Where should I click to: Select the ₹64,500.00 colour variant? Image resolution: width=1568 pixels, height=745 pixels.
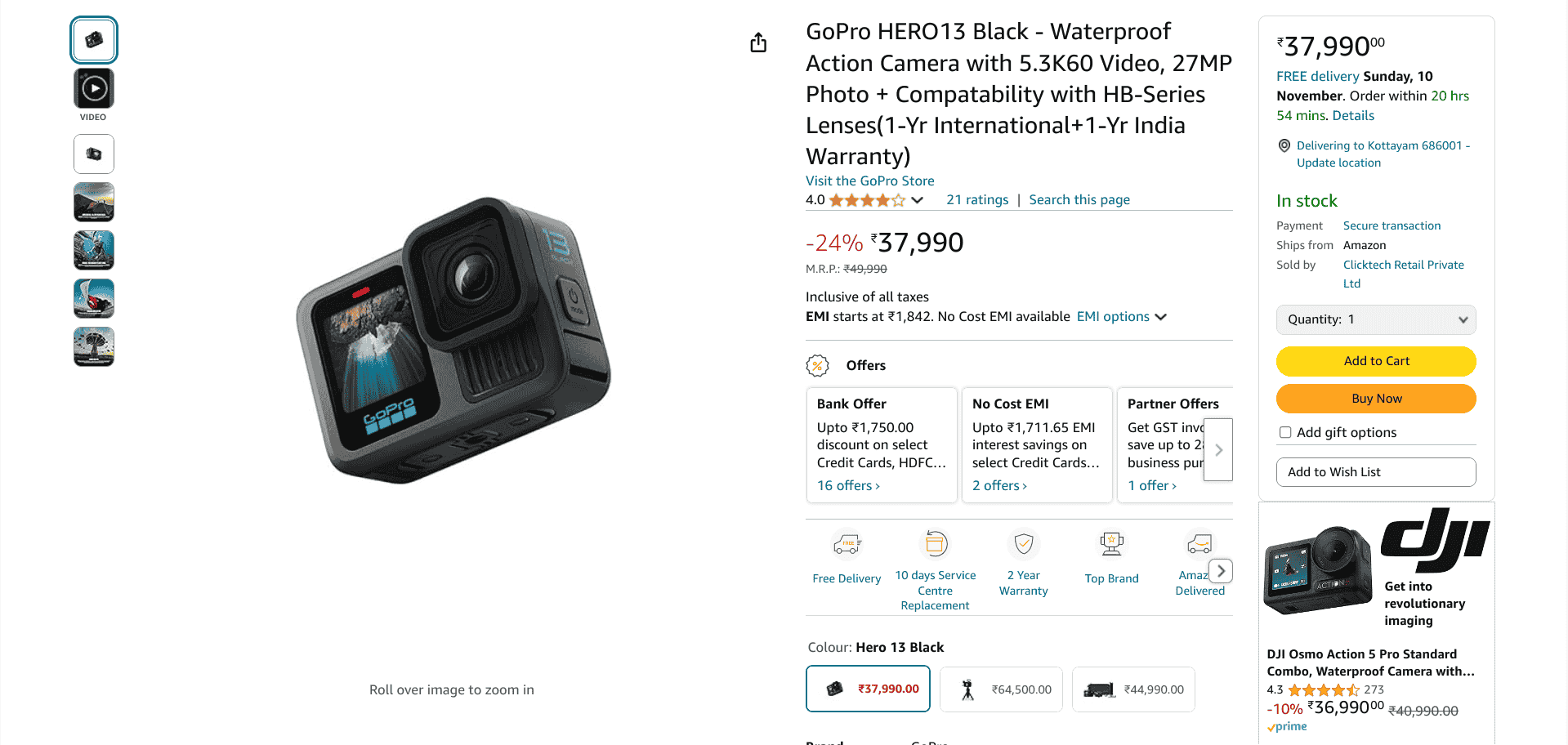pos(1001,689)
